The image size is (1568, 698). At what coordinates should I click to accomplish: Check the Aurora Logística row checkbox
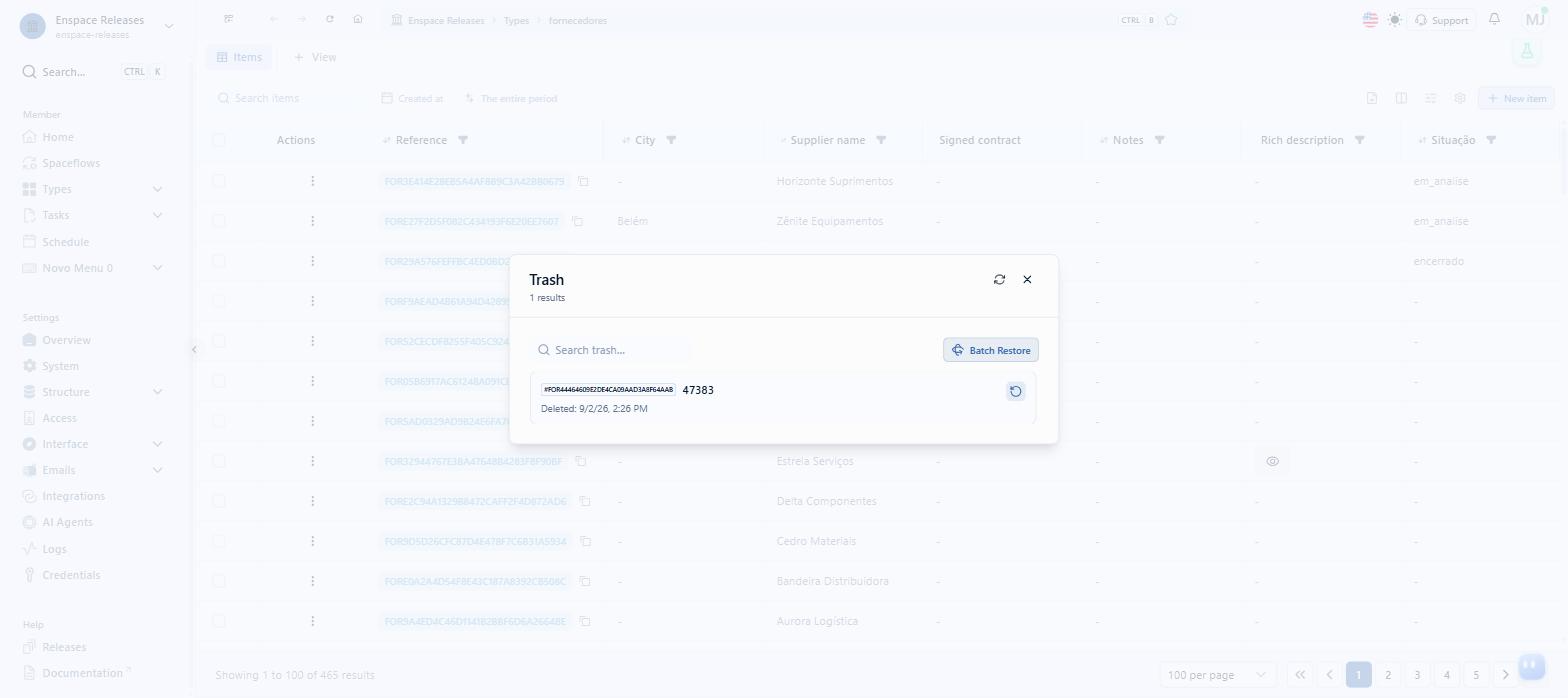[x=219, y=621]
